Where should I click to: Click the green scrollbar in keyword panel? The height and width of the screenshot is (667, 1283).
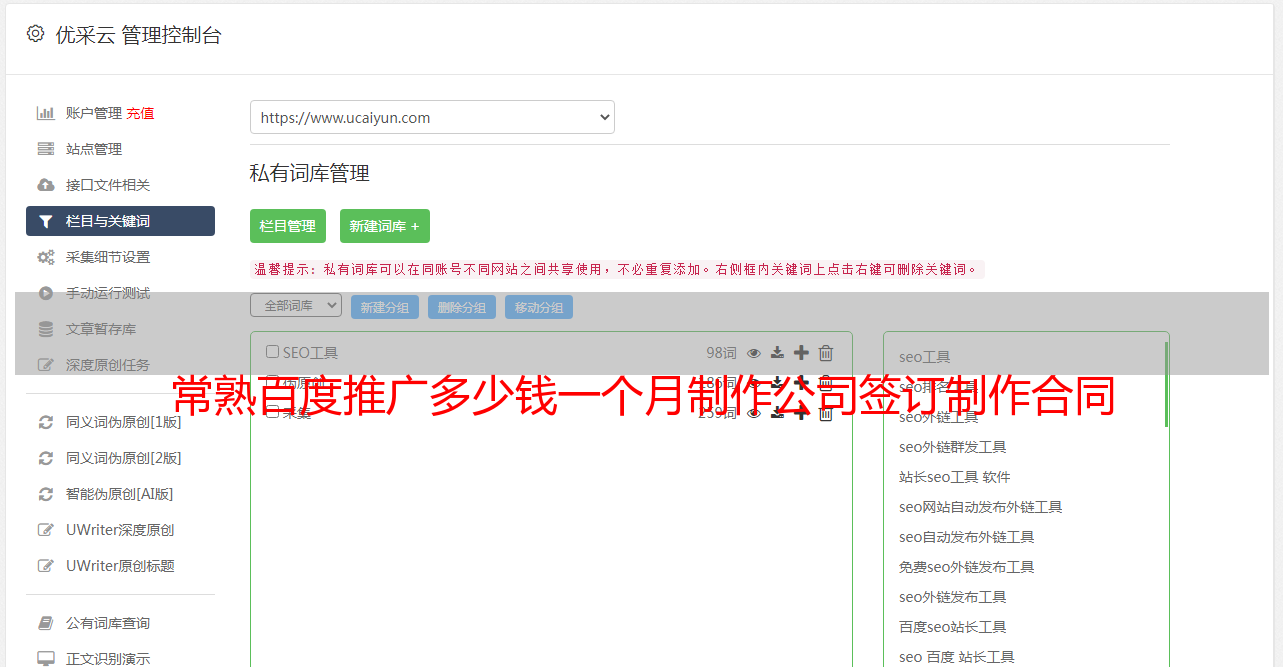tap(1166, 384)
